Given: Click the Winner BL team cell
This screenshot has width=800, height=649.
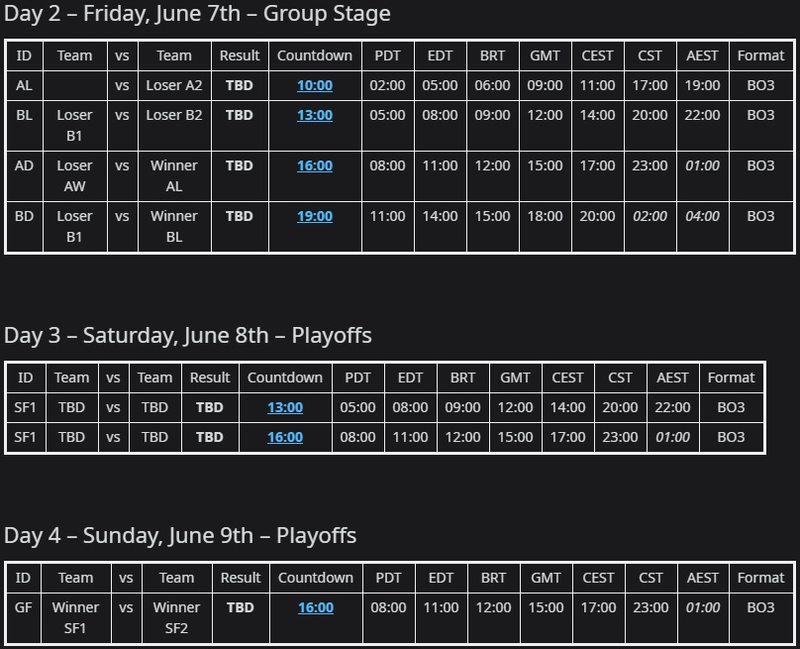Looking at the screenshot, I should 174,227.
